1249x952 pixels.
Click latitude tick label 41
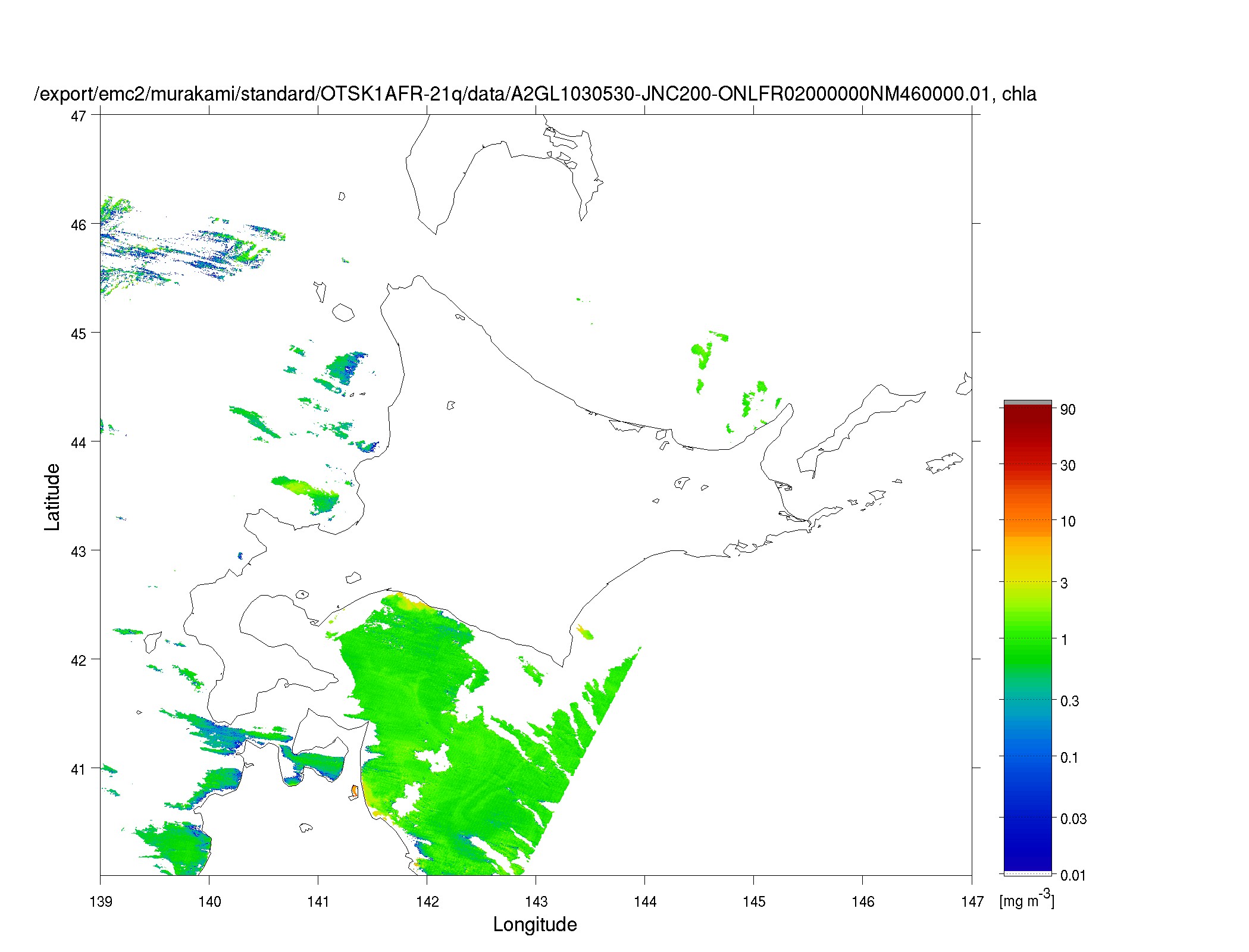coord(78,769)
